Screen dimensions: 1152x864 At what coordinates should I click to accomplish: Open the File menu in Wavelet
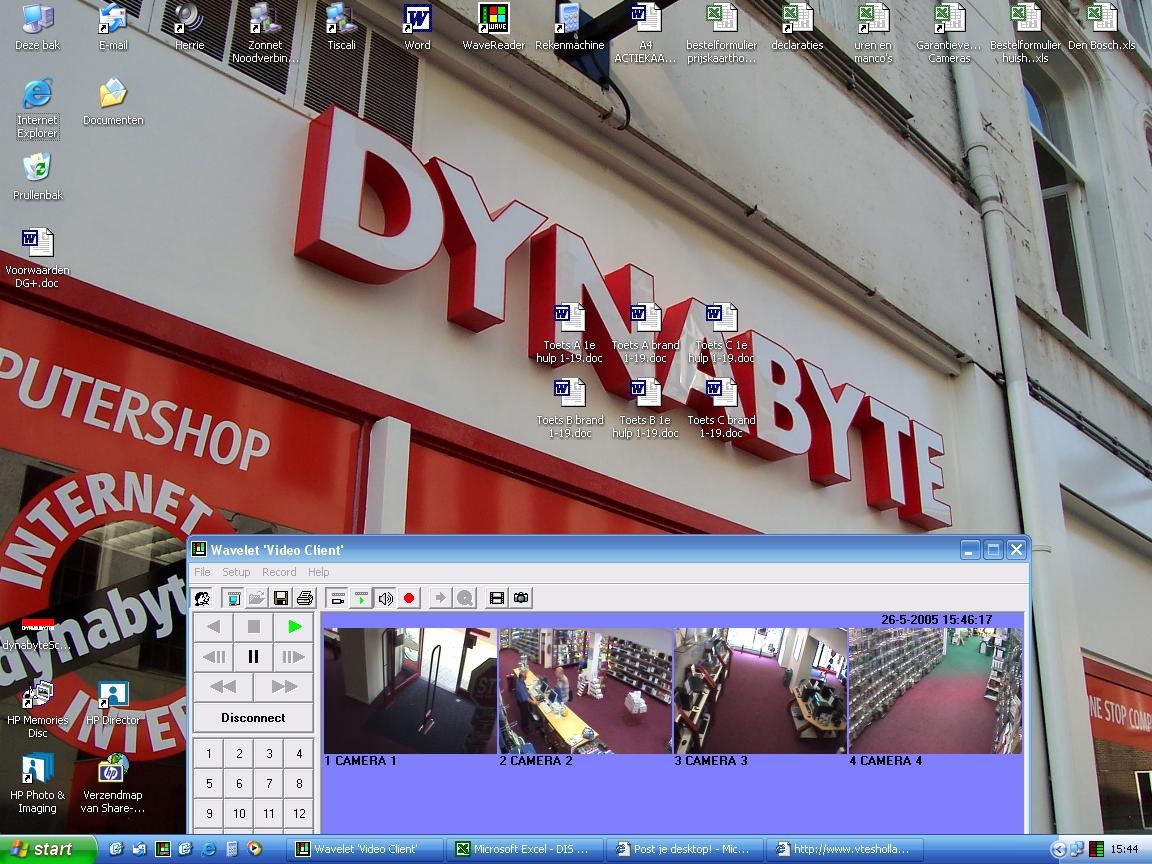tap(202, 572)
